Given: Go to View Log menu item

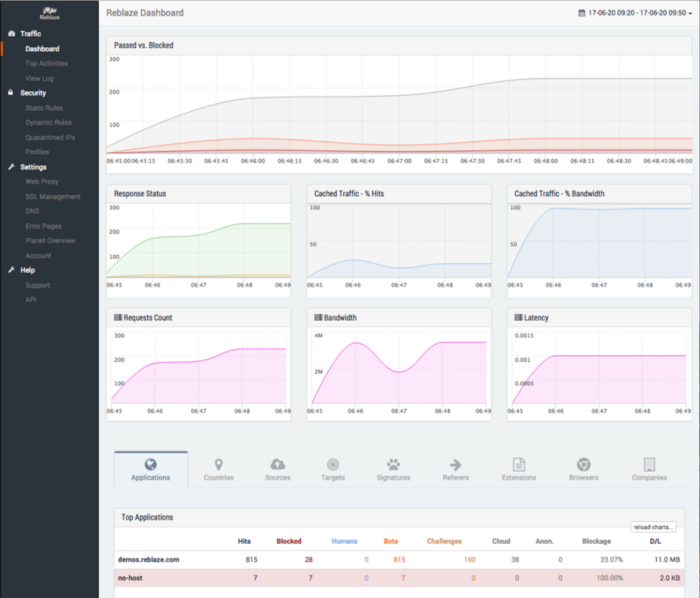Looking at the screenshot, I should point(39,78).
